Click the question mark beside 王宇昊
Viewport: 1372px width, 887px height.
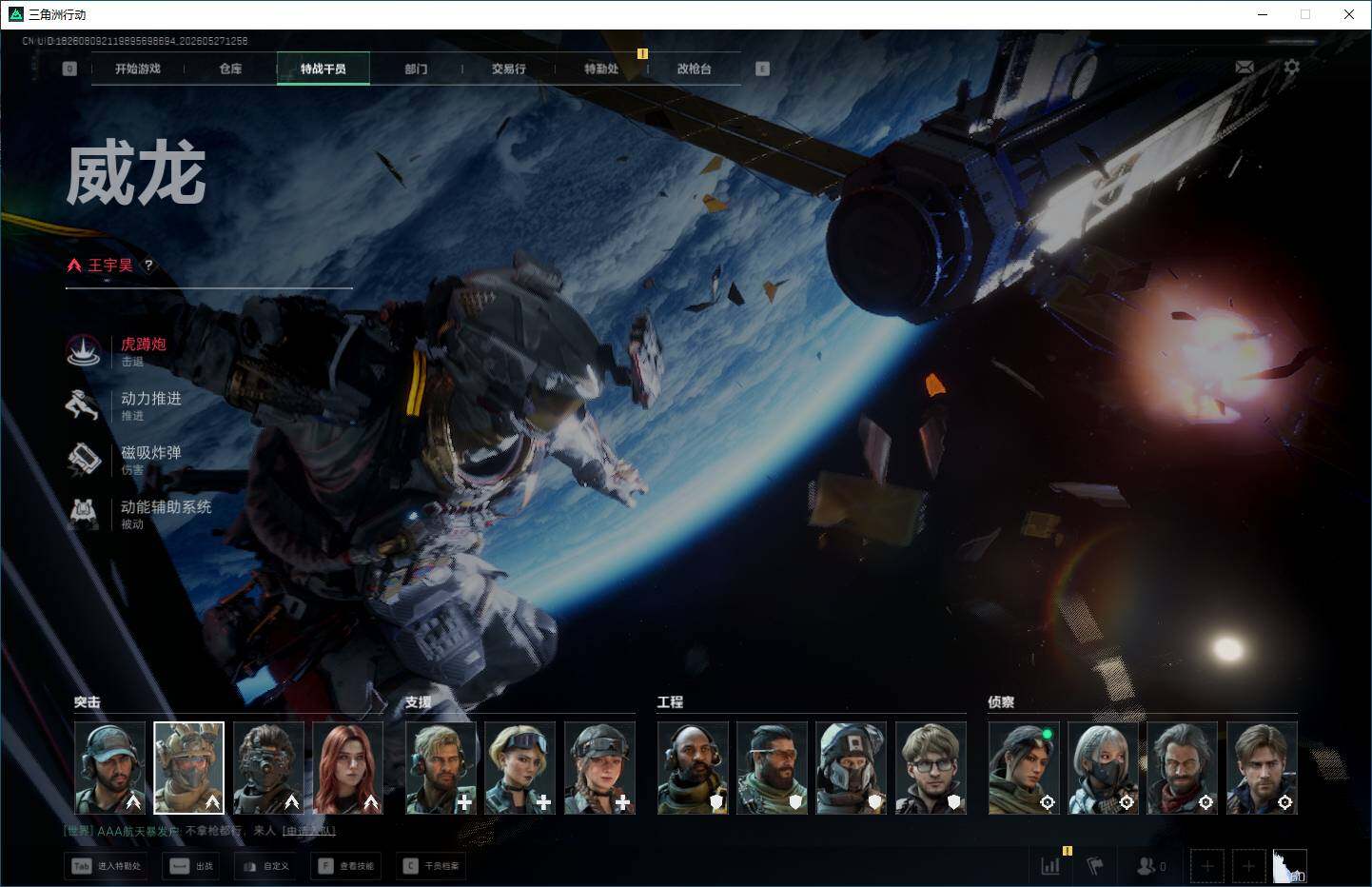point(148,266)
